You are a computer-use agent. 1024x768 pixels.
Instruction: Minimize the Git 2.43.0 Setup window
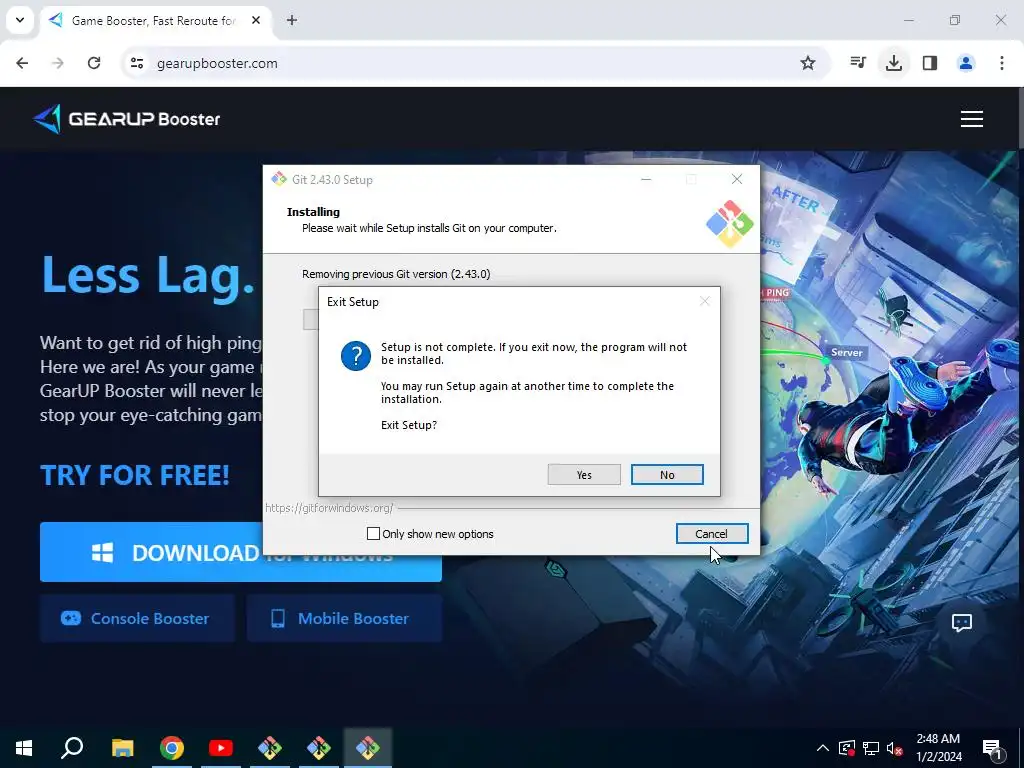click(x=646, y=179)
